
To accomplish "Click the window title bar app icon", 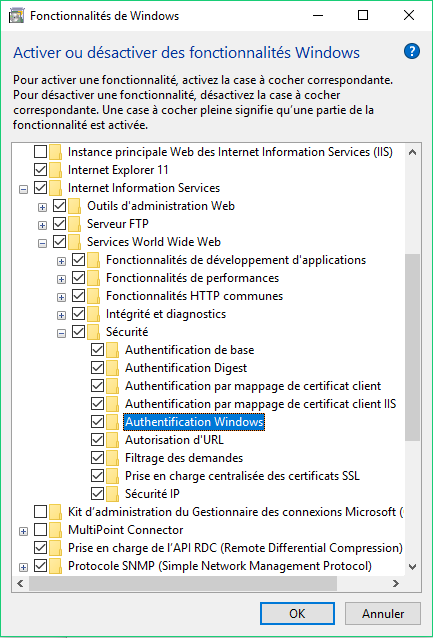I will [x=17, y=16].
